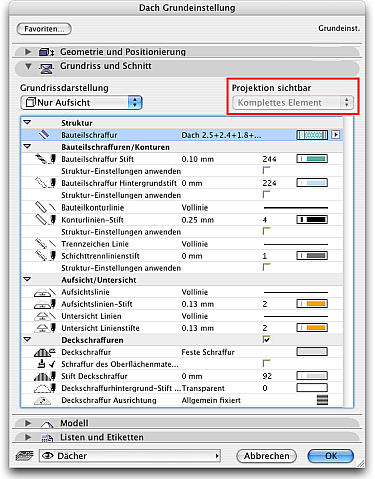Click the Modell panel icon
The height and width of the screenshot is (479, 375).
point(47,423)
